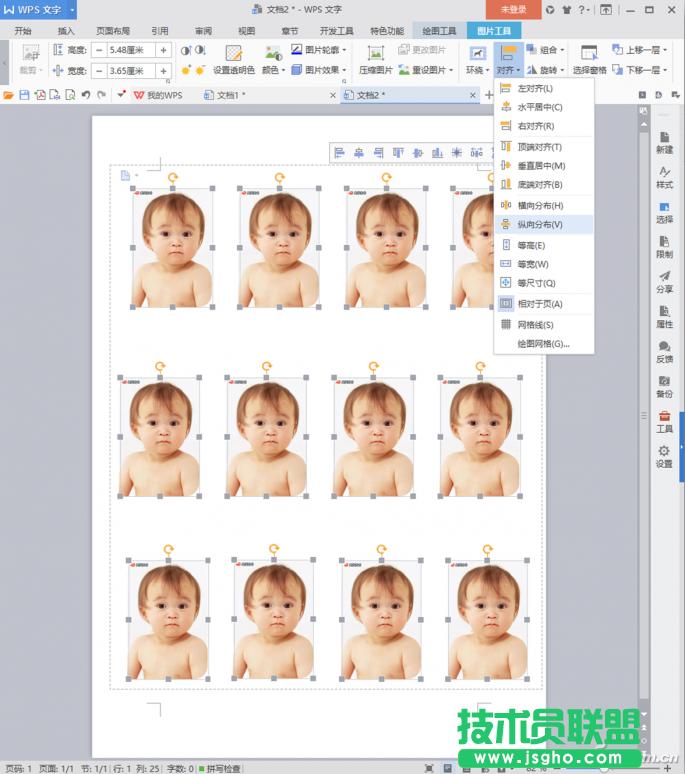The image size is (685, 774).
Task: Toggle 网格线(S) gridlines display
Action: point(534,325)
